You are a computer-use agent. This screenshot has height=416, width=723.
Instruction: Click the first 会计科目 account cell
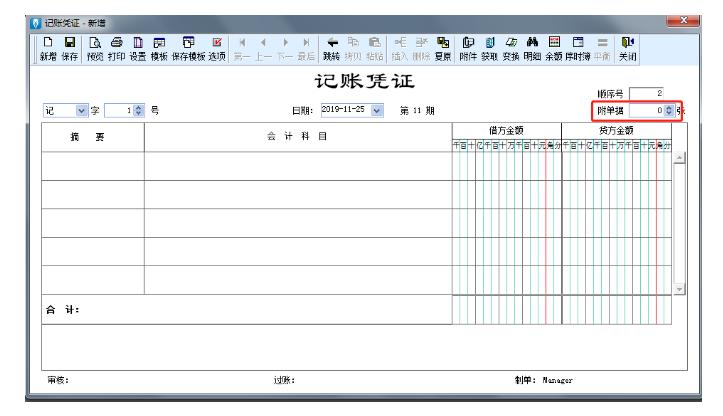point(298,166)
